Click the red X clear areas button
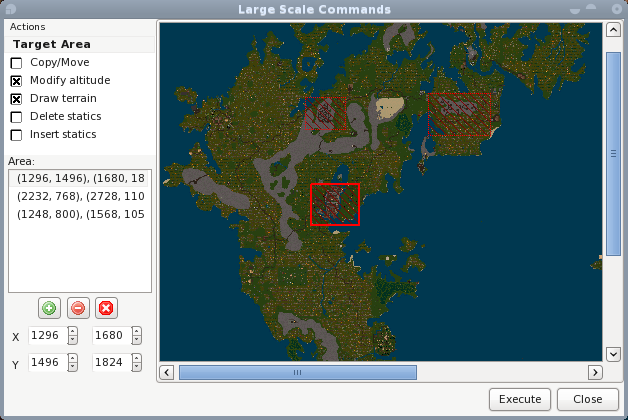 click(106, 308)
